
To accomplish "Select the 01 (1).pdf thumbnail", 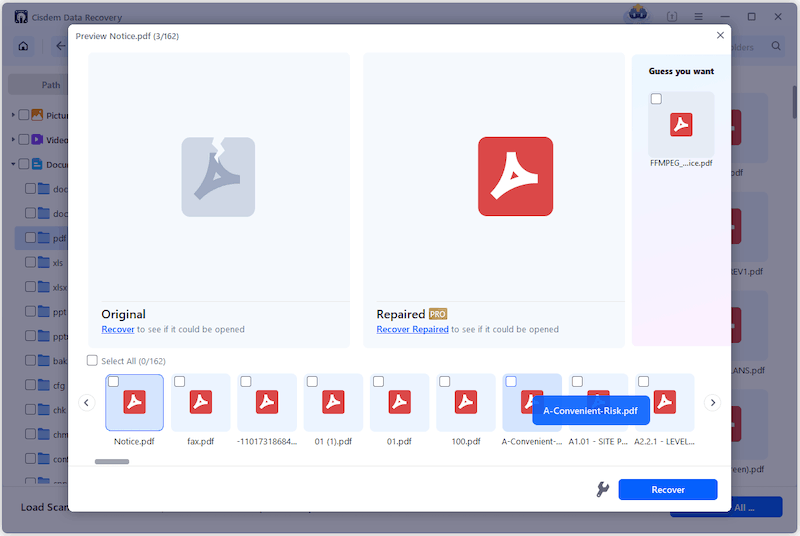I will pyautogui.click(x=333, y=403).
